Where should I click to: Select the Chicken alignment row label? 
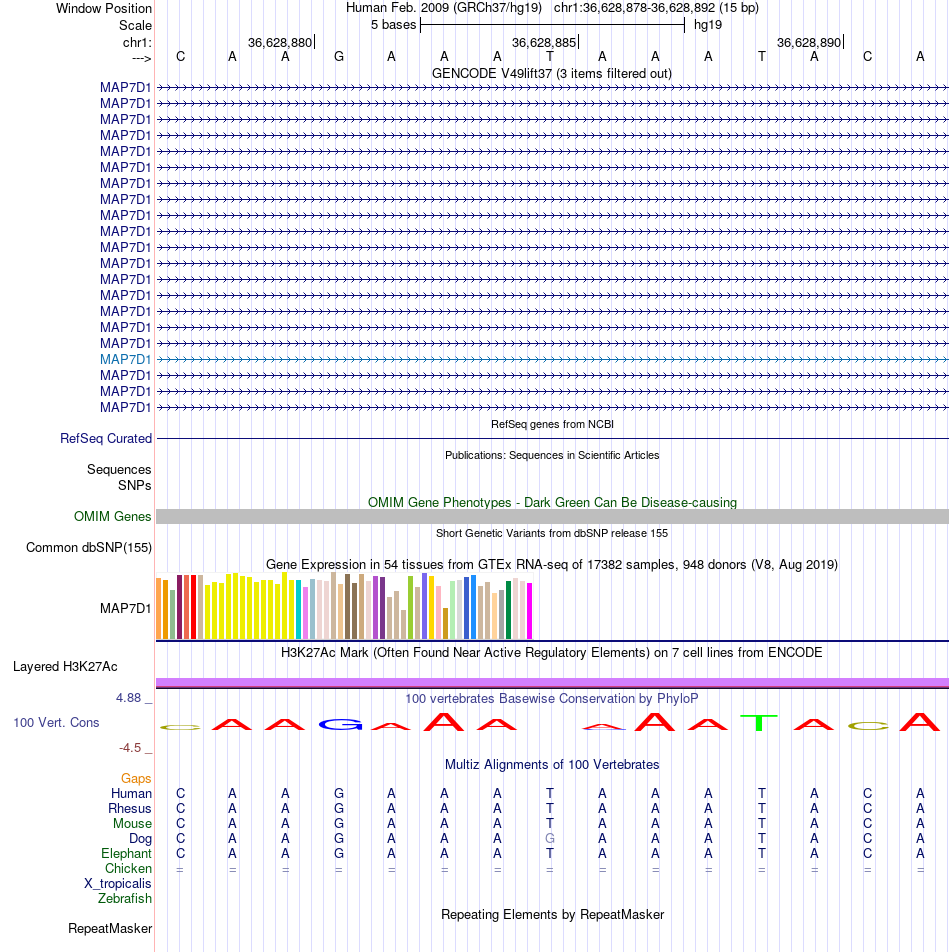128,868
